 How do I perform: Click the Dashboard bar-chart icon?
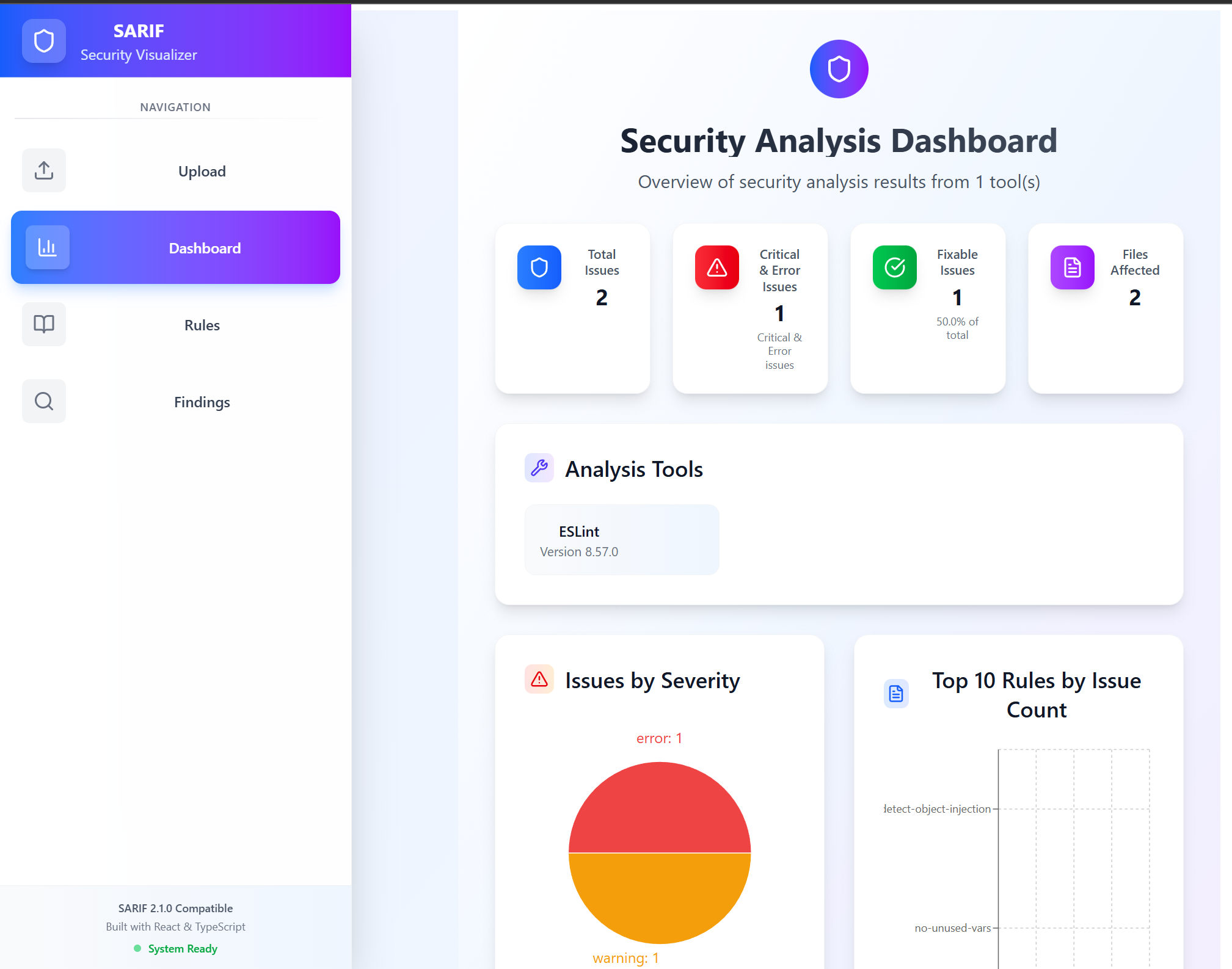(x=47, y=247)
